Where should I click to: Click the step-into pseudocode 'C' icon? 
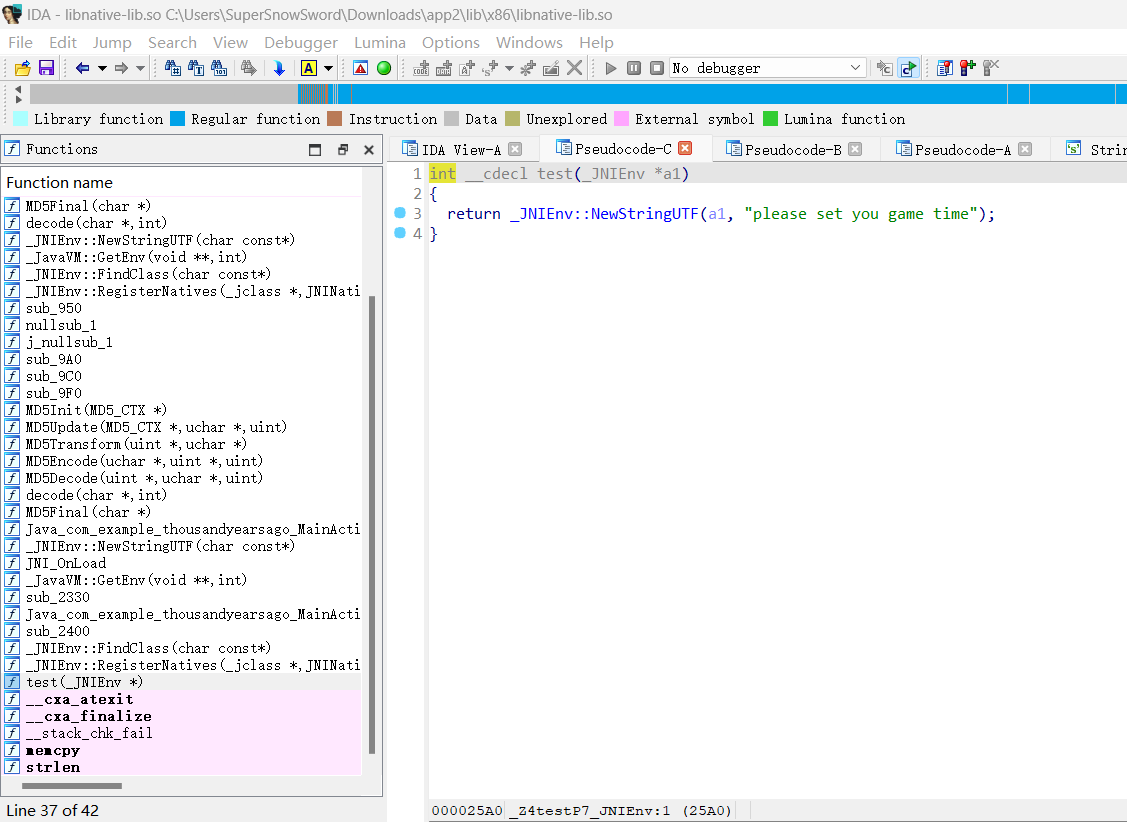885,68
